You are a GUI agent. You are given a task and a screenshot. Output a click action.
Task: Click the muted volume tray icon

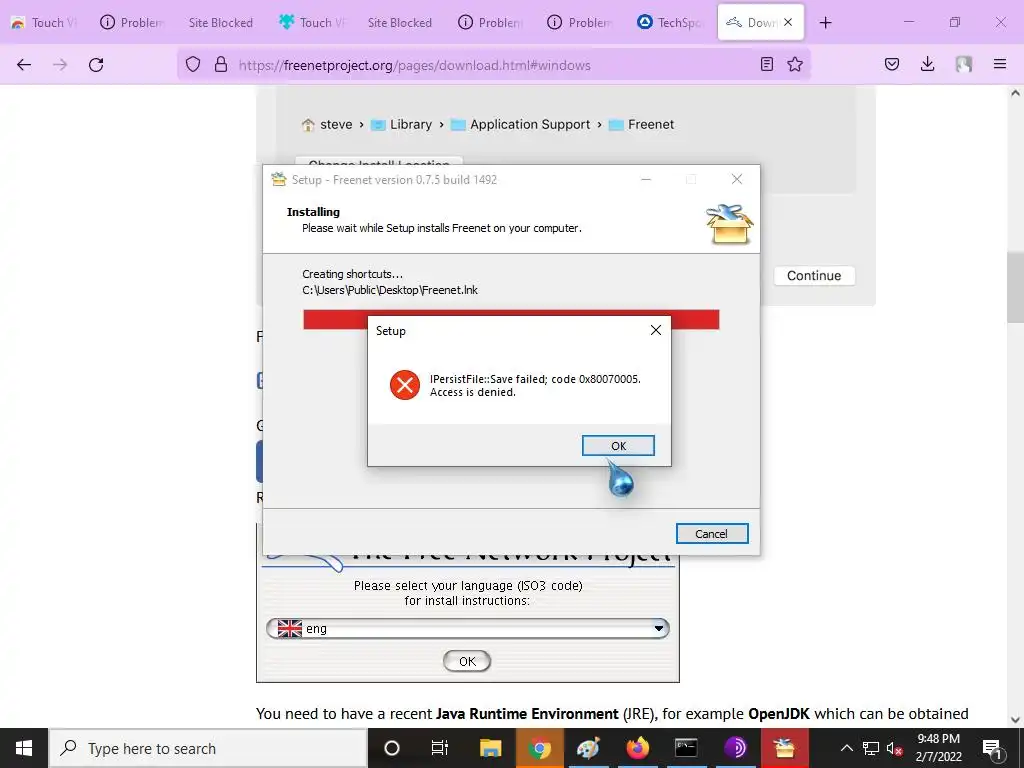coord(894,748)
